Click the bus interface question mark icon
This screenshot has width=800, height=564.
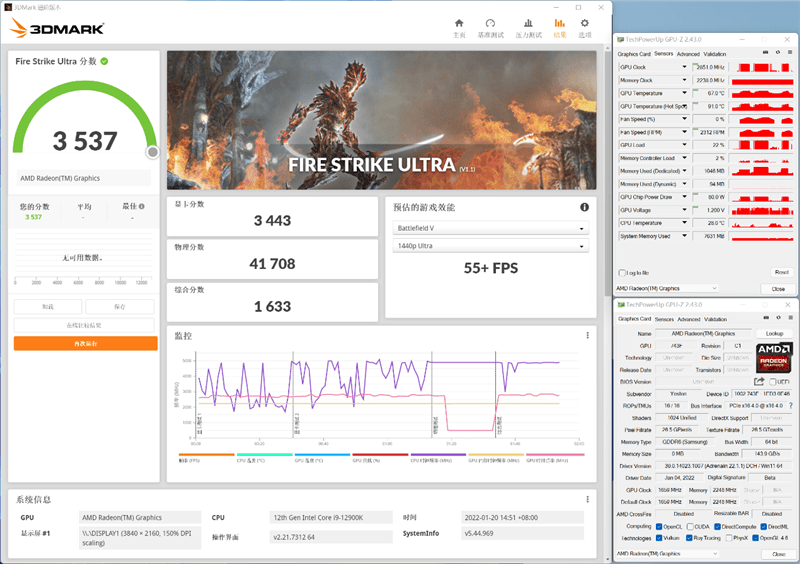pyautogui.click(x=791, y=406)
